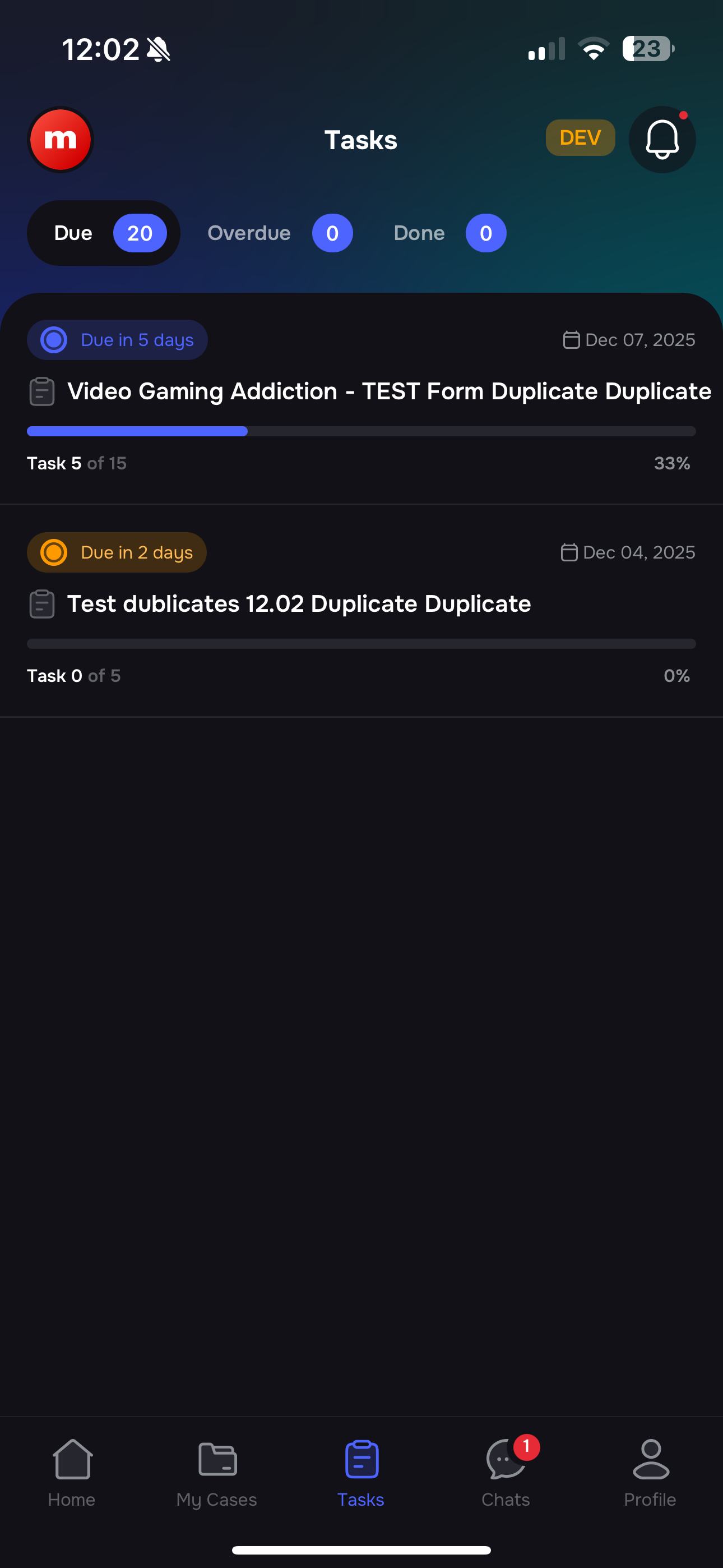Tap the Due in 5 days badge
Image resolution: width=723 pixels, height=1568 pixels.
pyautogui.click(x=117, y=340)
